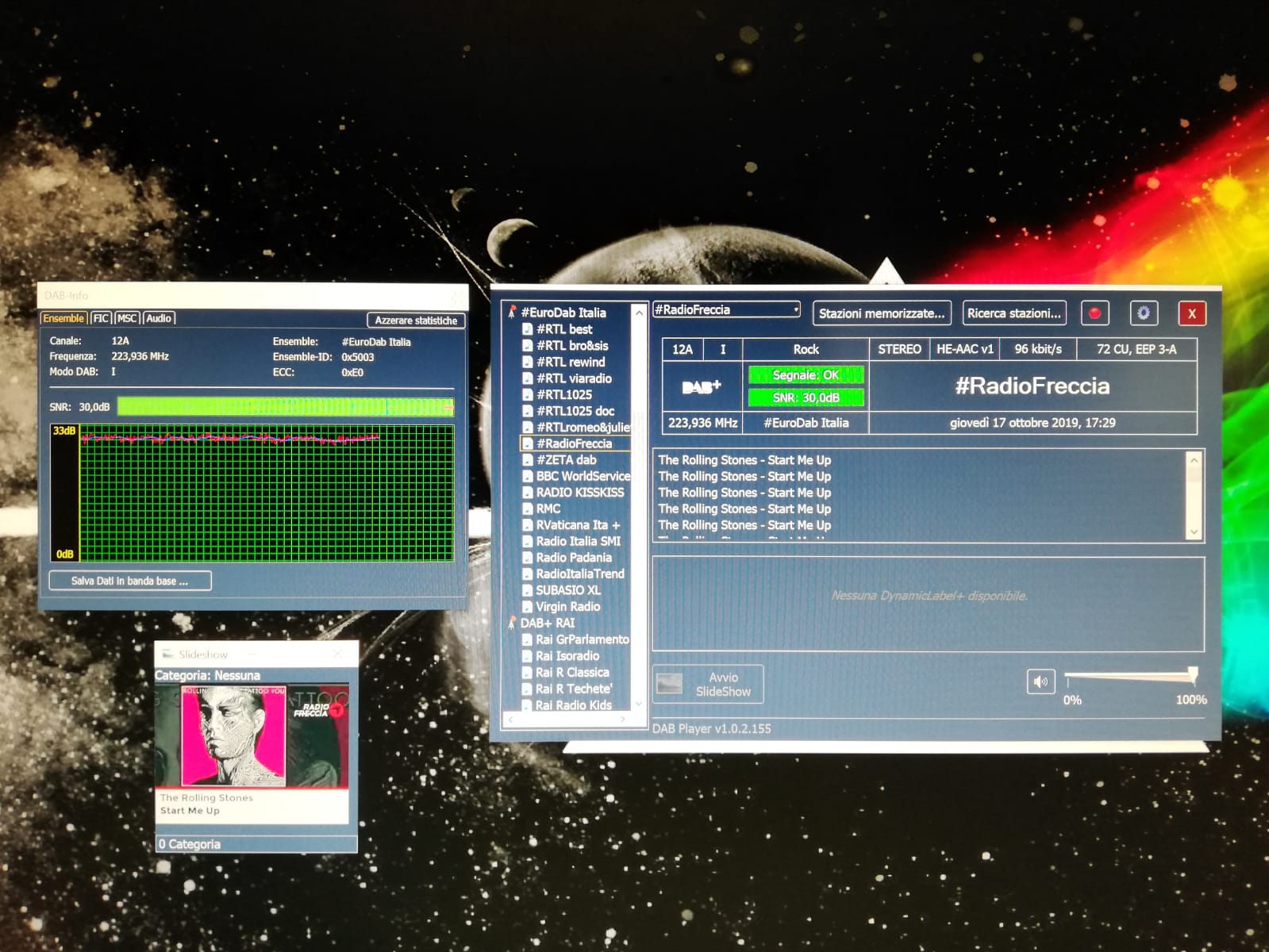Viewport: 1269px width, 952px height.
Task: Start recording with the red record button
Action: (x=1094, y=313)
